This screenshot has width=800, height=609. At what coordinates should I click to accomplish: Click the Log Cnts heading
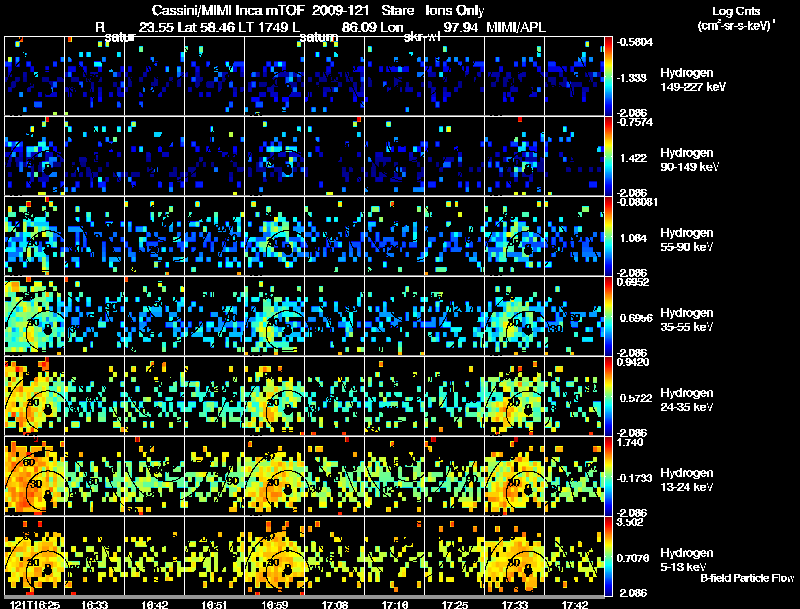coord(736,11)
